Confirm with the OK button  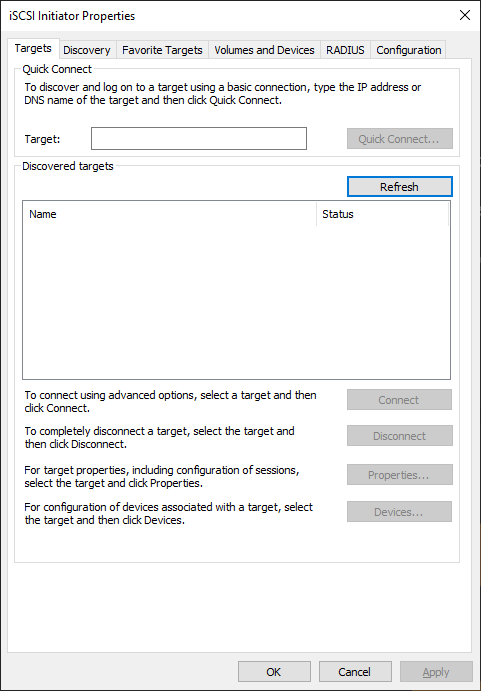click(274, 672)
